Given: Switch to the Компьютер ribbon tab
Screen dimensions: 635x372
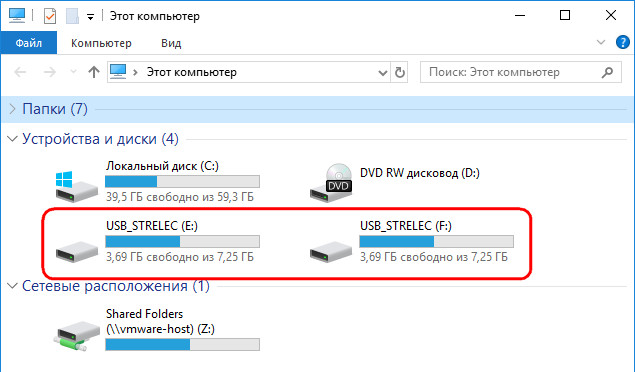Looking at the screenshot, I should [x=101, y=43].
